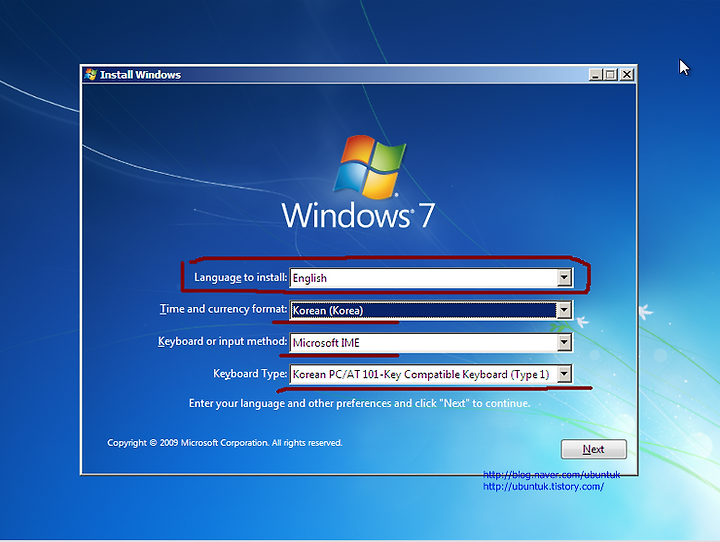Maximize the Install Windows dialog
720x542 pixels.
tap(611, 74)
